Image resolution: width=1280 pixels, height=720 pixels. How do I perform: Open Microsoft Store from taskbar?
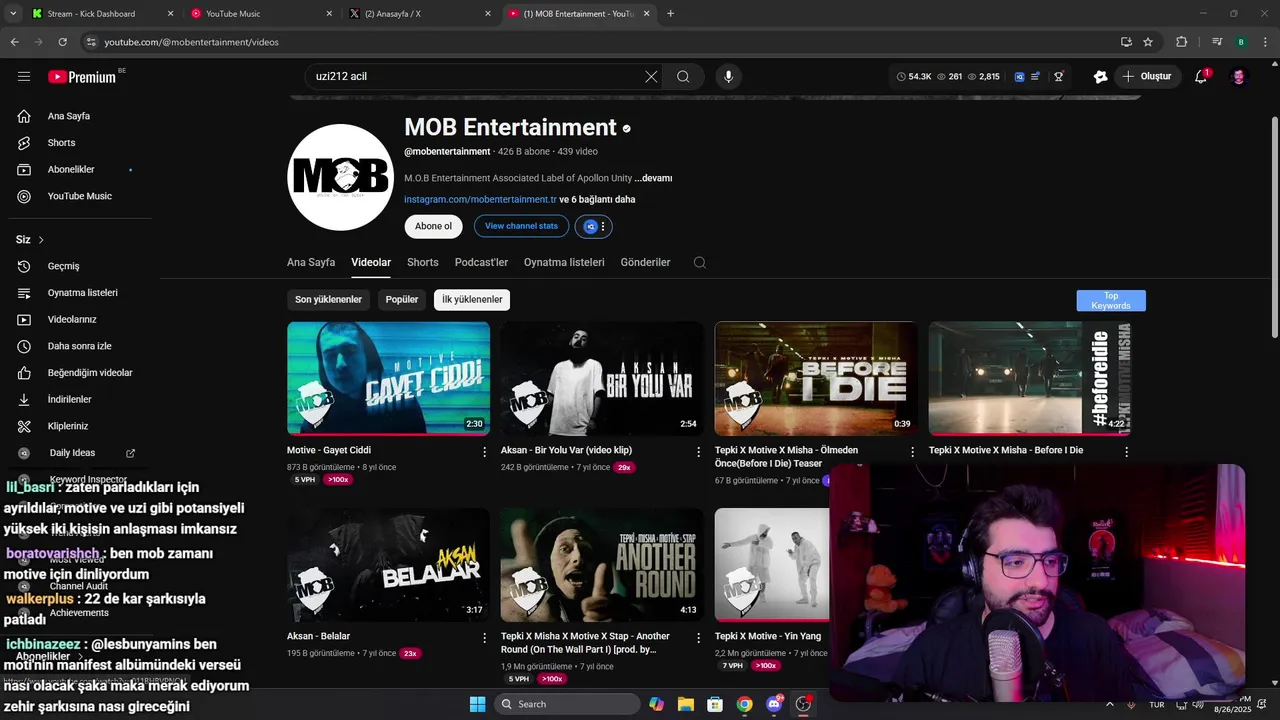715,704
